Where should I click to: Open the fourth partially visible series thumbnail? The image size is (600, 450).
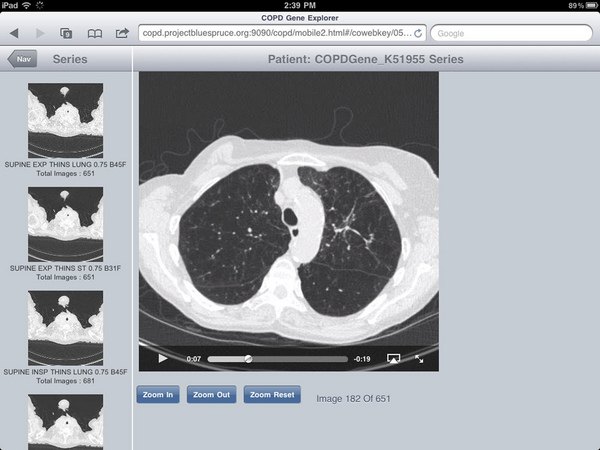point(65,422)
